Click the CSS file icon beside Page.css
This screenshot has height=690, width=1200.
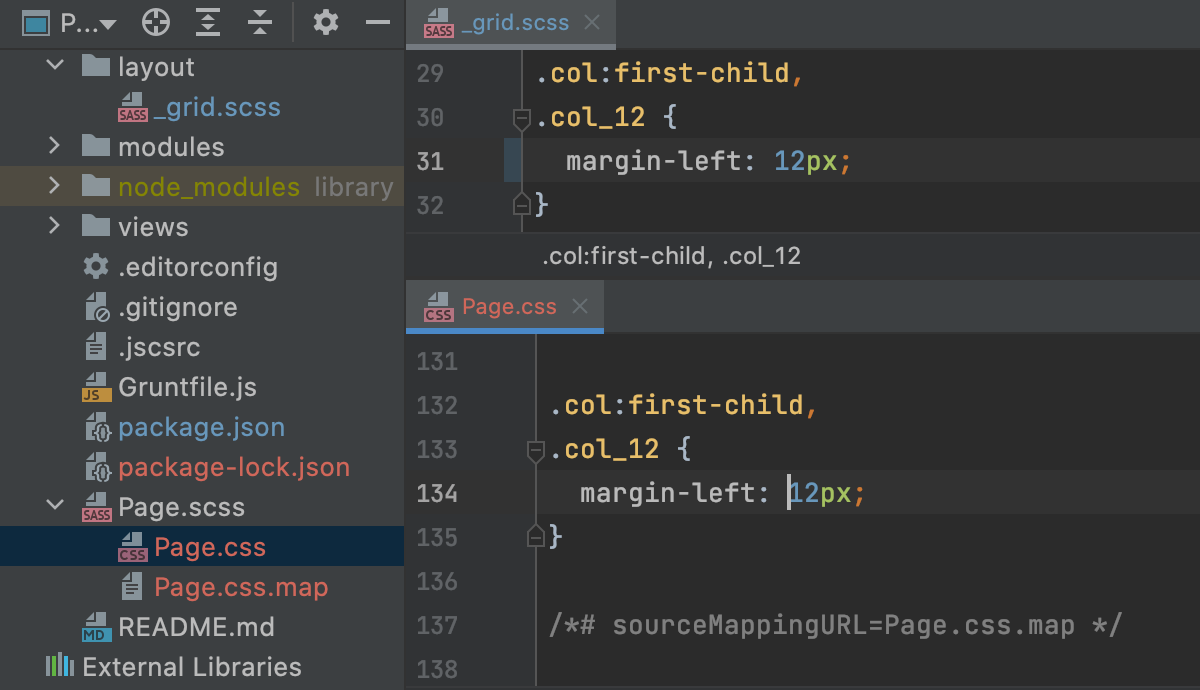pyautogui.click(x=131, y=547)
